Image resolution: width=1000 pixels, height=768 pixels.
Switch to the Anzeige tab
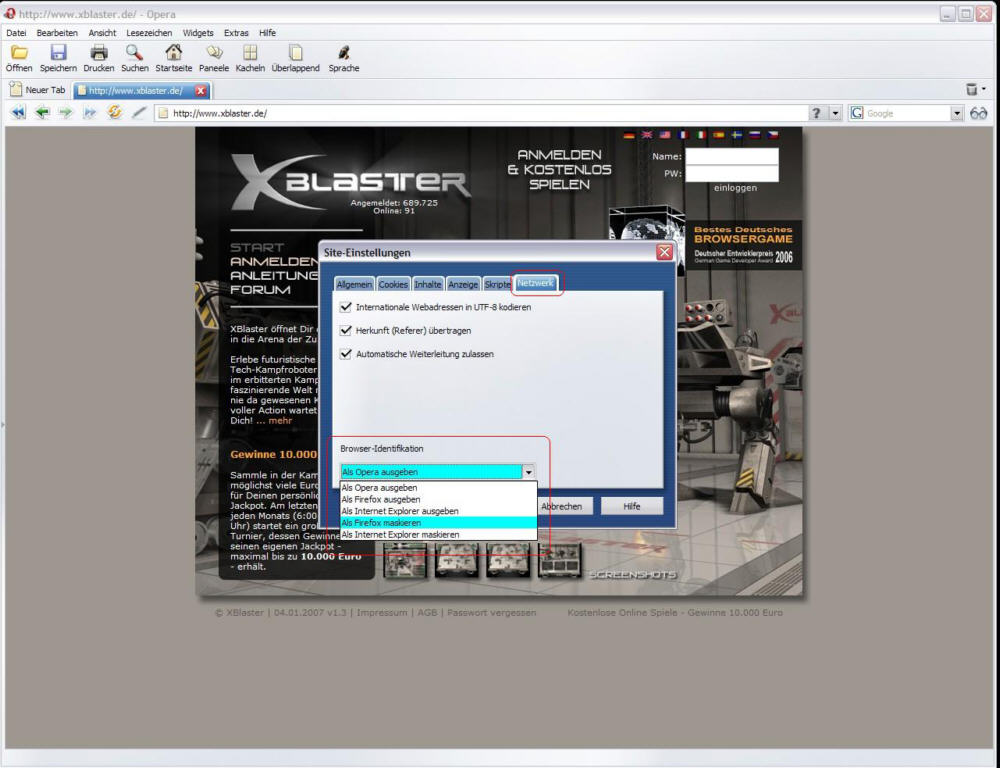[x=463, y=284]
